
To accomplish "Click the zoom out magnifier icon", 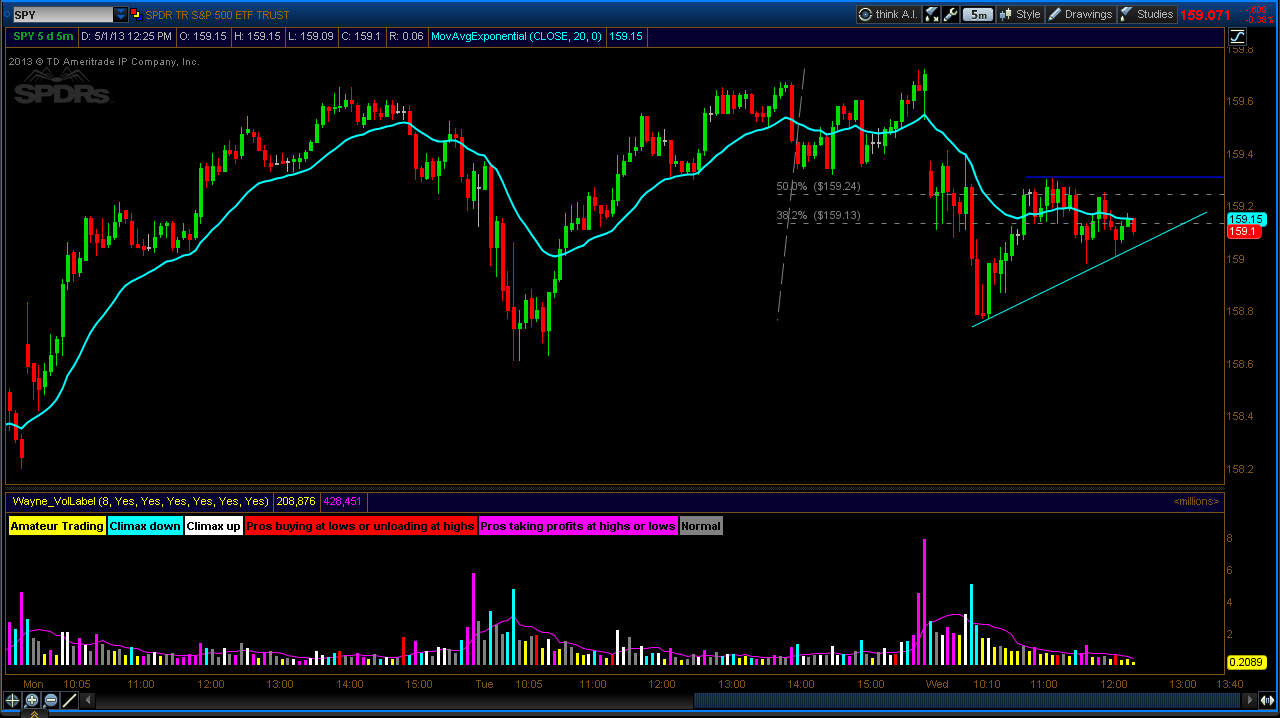I will [x=51, y=700].
